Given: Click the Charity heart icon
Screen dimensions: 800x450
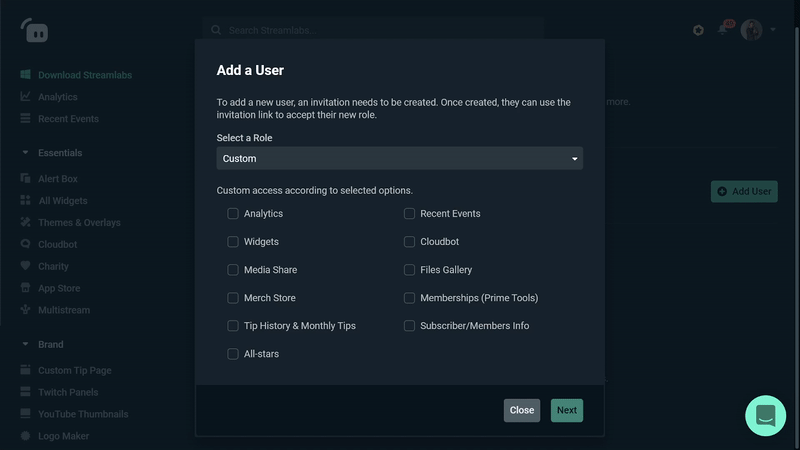Looking at the screenshot, I should (x=26, y=267).
